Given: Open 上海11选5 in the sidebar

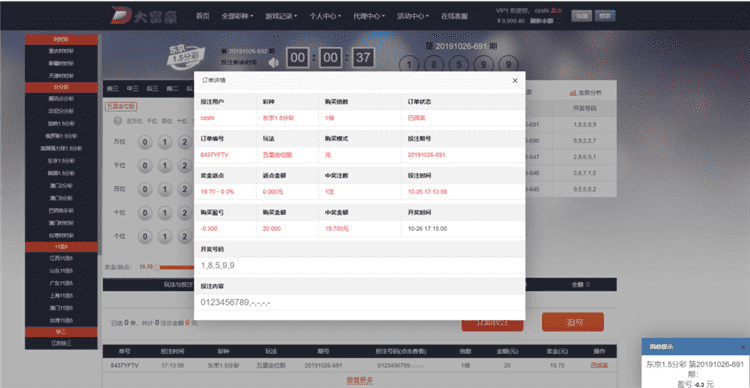Looking at the screenshot, I should (61, 296).
